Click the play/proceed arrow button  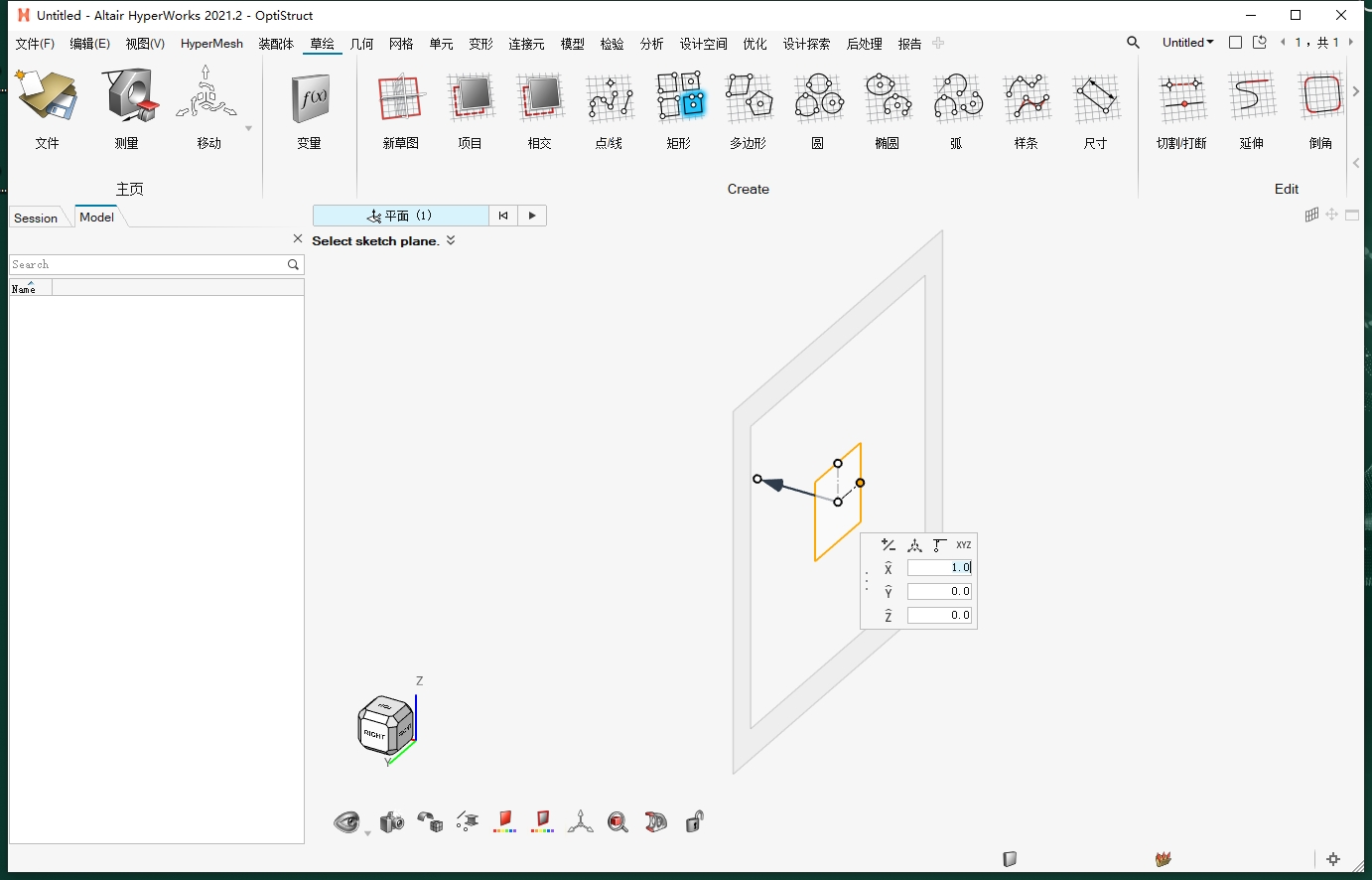[x=532, y=216]
